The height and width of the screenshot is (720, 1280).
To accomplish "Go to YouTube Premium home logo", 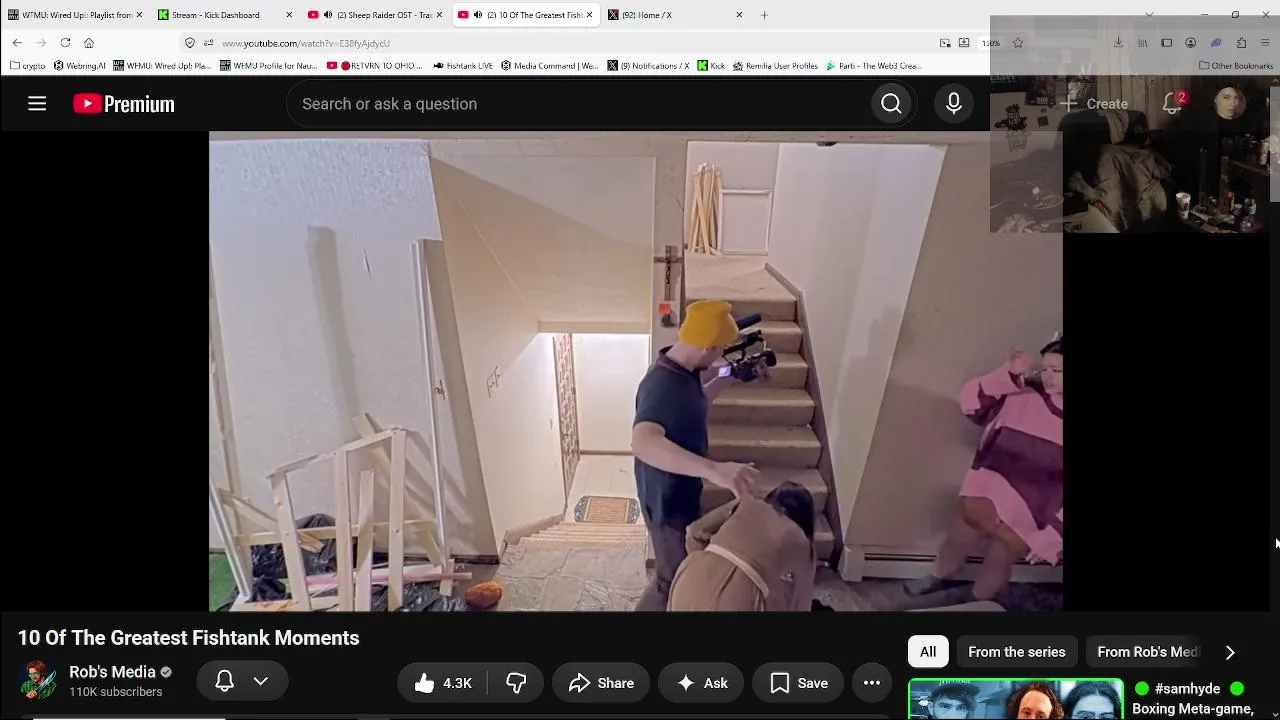I will (124, 104).
